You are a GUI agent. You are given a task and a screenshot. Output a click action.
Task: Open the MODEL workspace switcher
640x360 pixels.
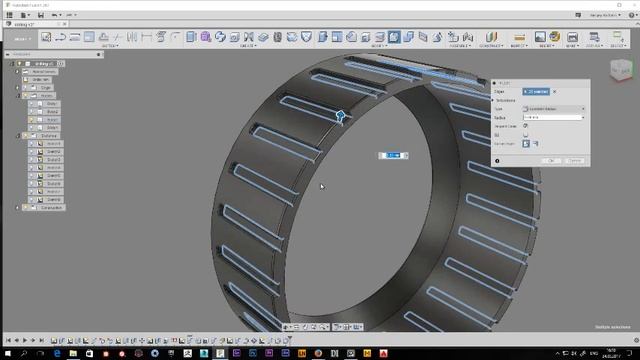(x=22, y=39)
